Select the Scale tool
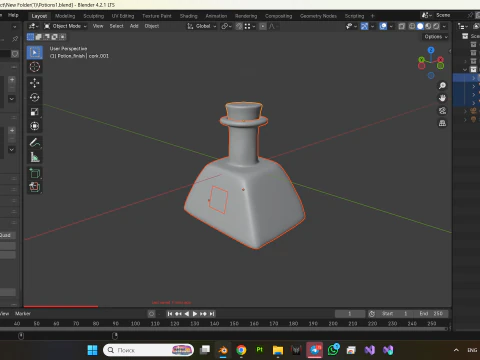The image size is (480, 360). (x=35, y=112)
